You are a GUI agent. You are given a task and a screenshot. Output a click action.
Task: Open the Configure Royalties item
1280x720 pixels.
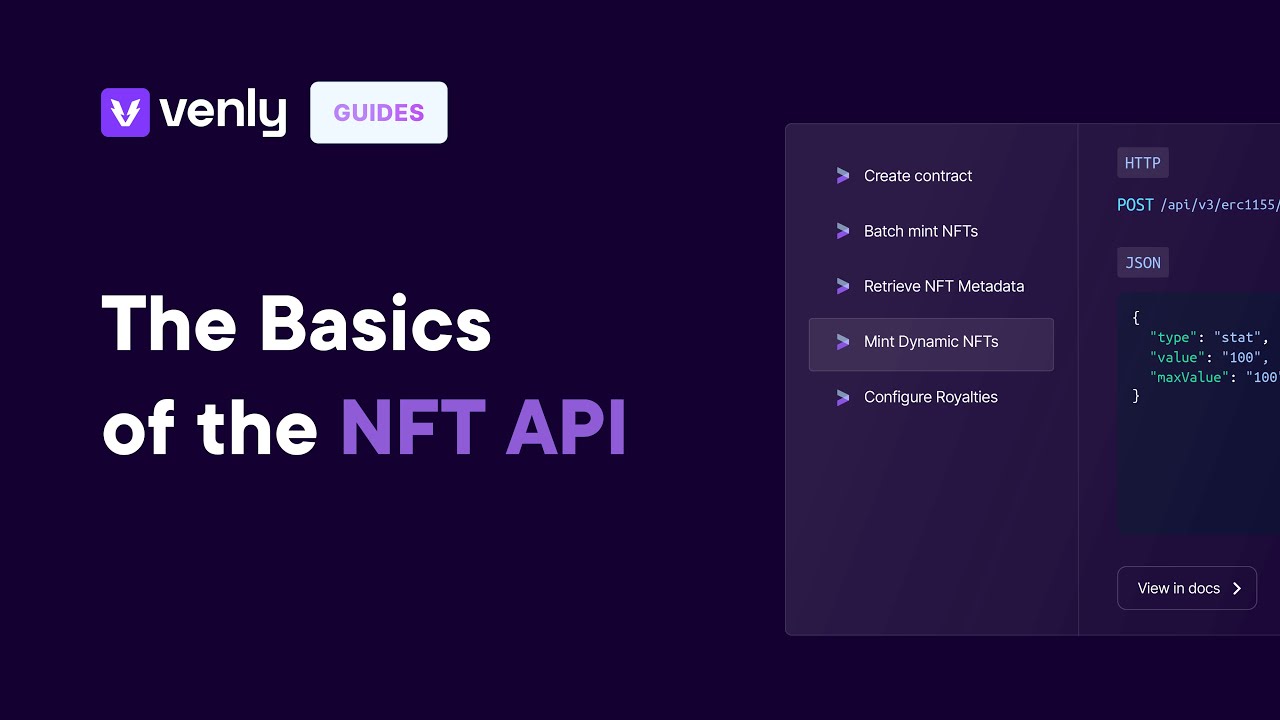(x=931, y=397)
